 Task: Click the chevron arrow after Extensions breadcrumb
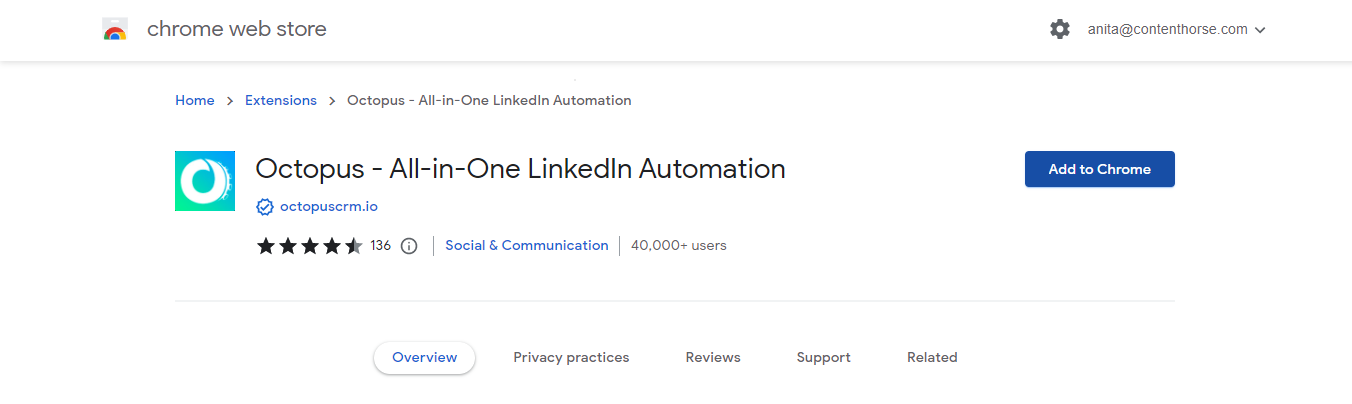[332, 101]
